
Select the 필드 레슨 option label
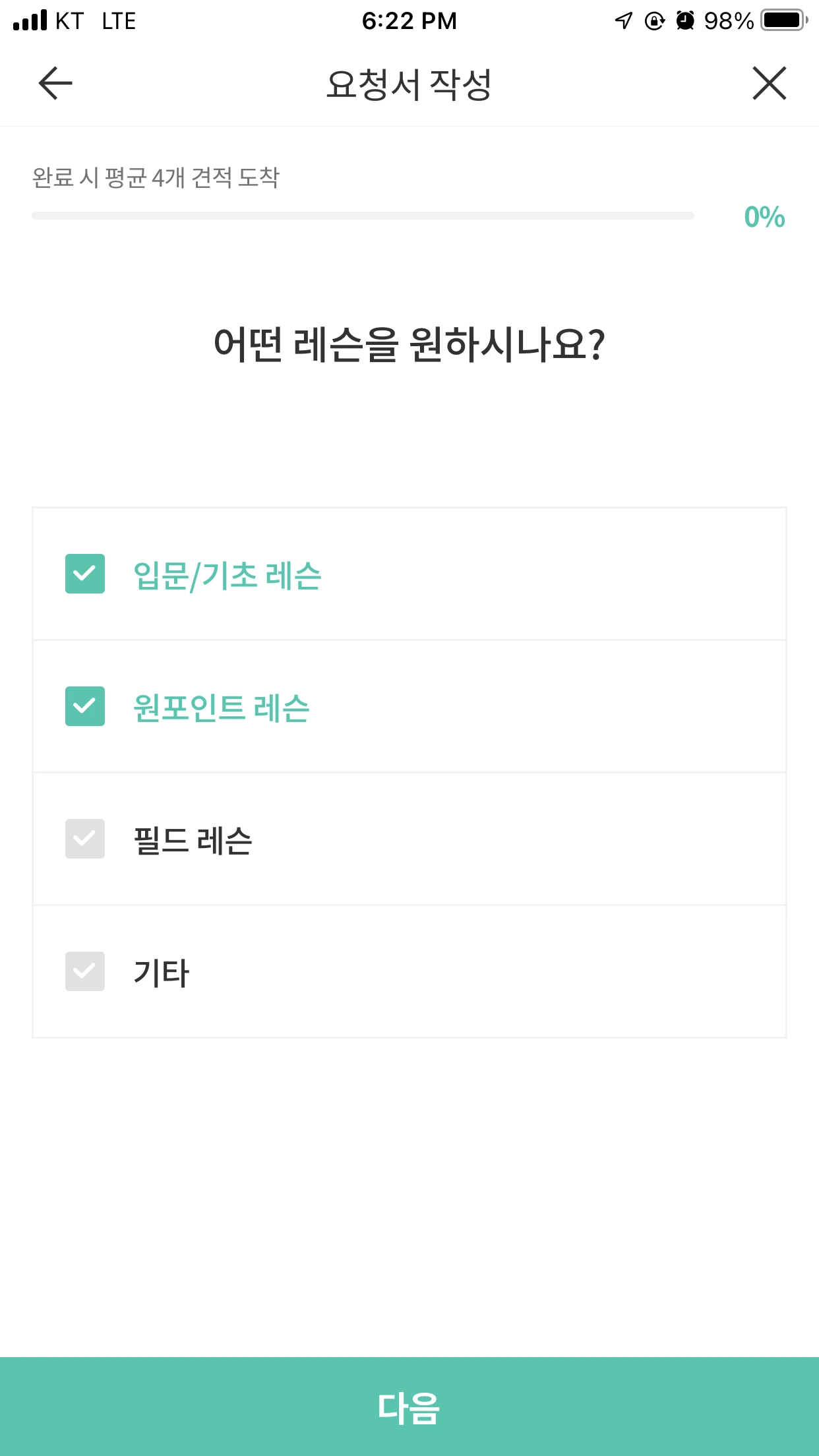[193, 840]
